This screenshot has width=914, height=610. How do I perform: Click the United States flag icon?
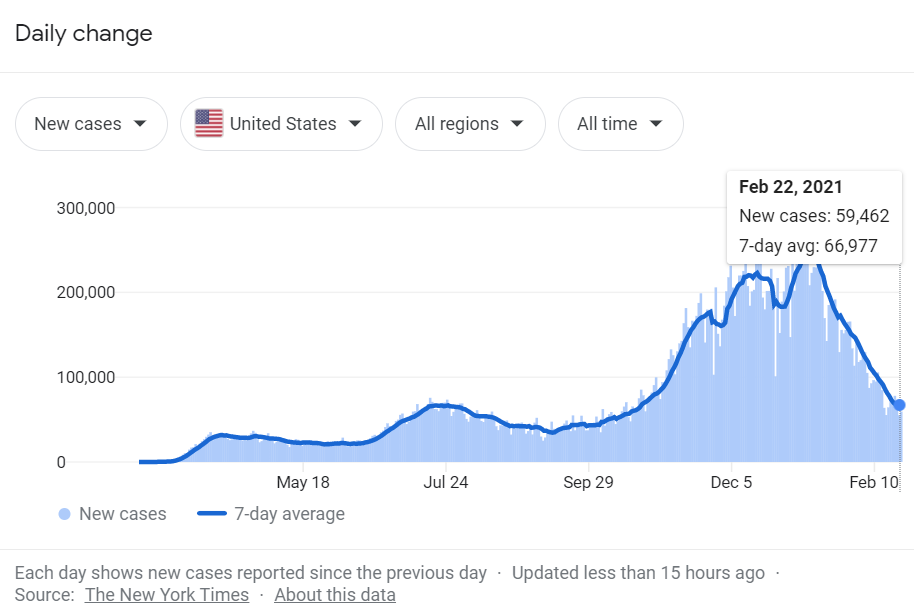coord(209,124)
